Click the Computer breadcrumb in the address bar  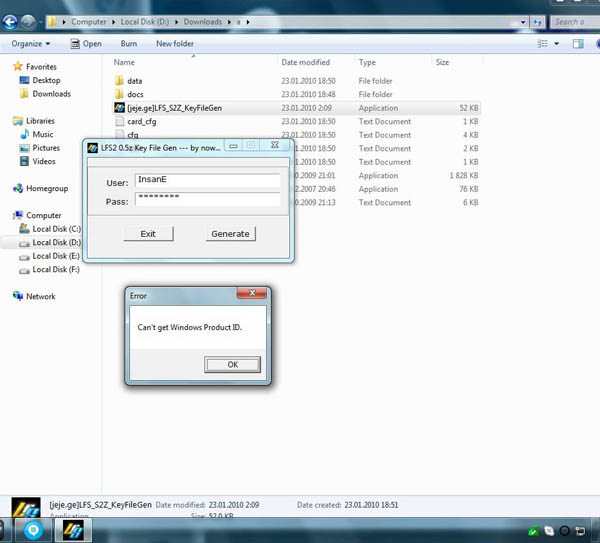click(89, 22)
